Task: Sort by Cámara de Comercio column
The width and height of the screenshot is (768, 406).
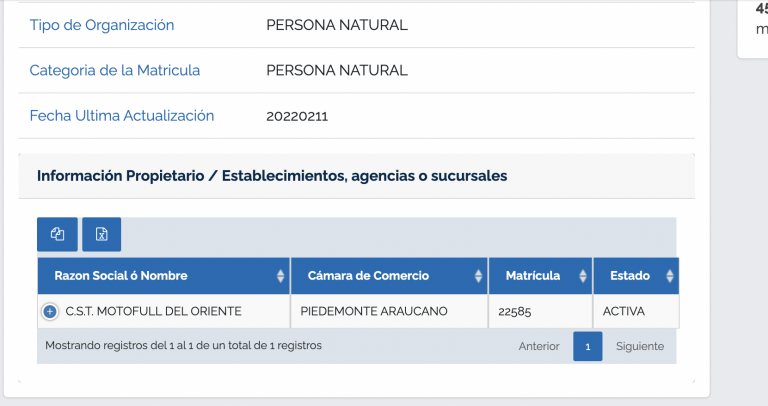Action: (x=389, y=276)
